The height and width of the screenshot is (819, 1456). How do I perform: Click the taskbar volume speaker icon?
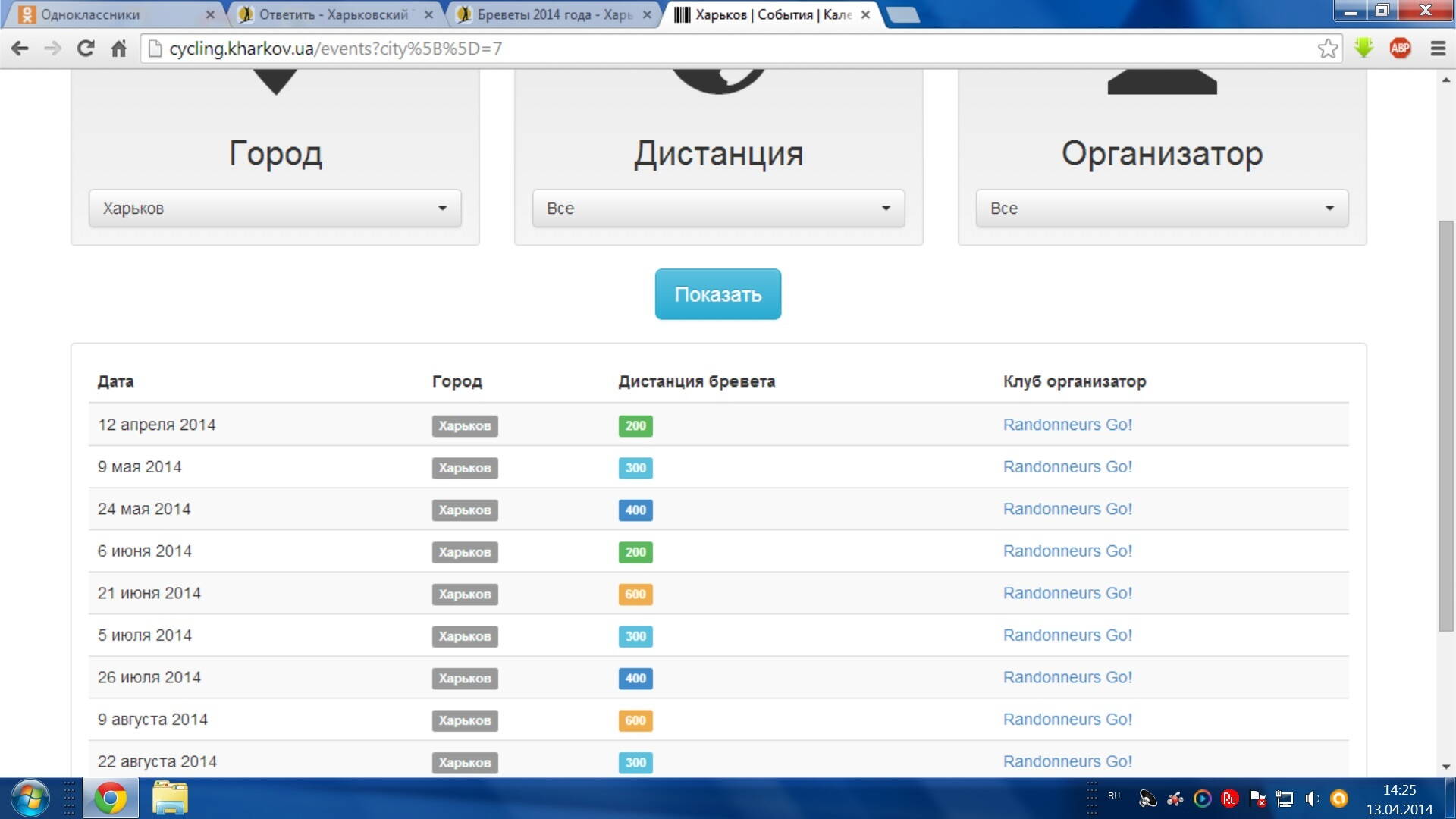click(x=1311, y=799)
